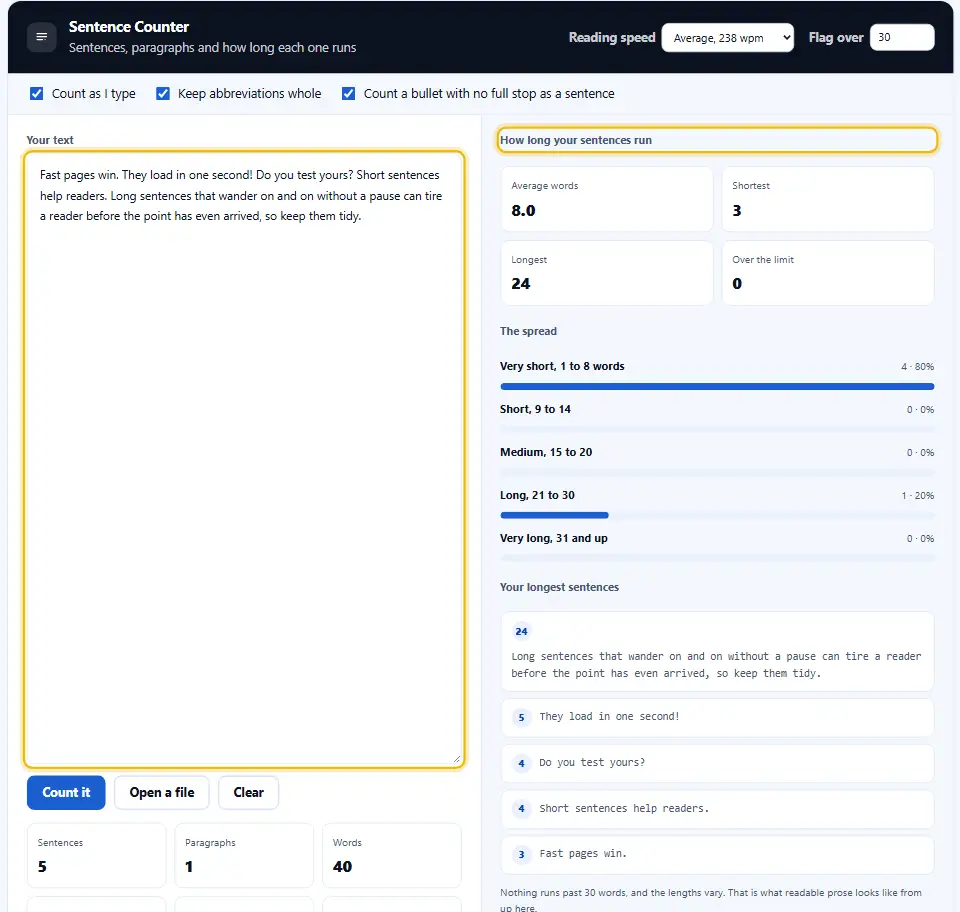
Task: Click the Long, 21 to 30 bar
Action: pos(717,515)
